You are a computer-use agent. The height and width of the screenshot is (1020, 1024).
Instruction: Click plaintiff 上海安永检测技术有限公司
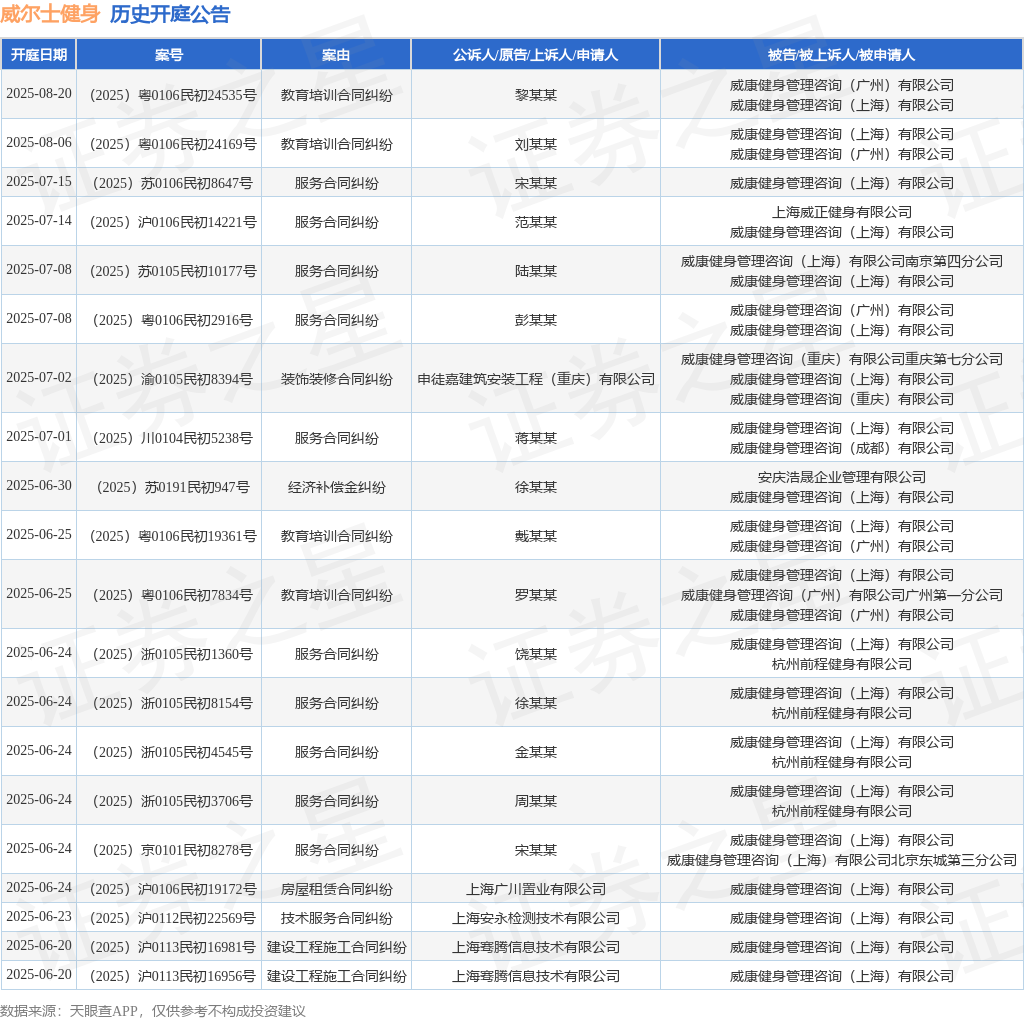click(536, 918)
